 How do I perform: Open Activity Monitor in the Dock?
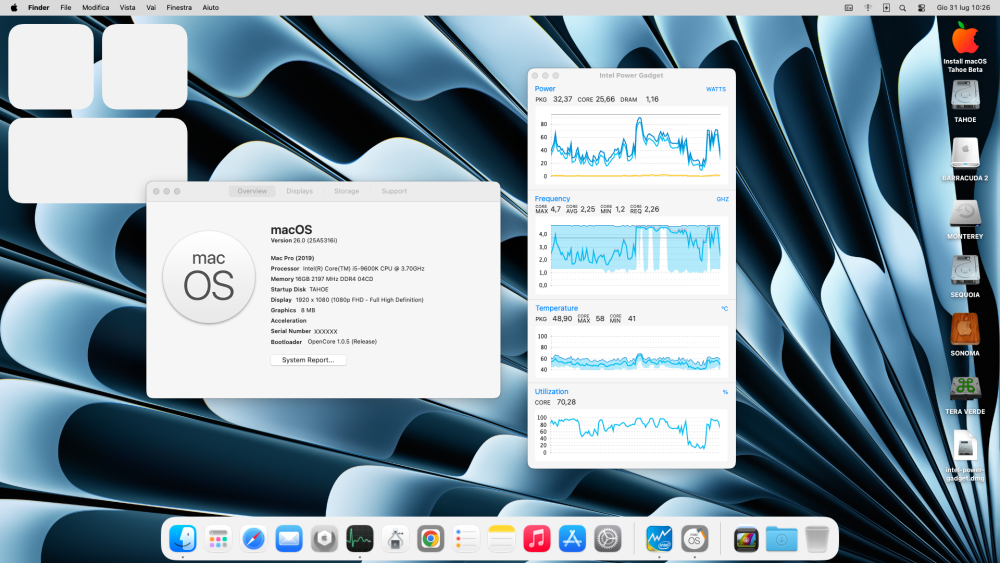pyautogui.click(x=360, y=539)
